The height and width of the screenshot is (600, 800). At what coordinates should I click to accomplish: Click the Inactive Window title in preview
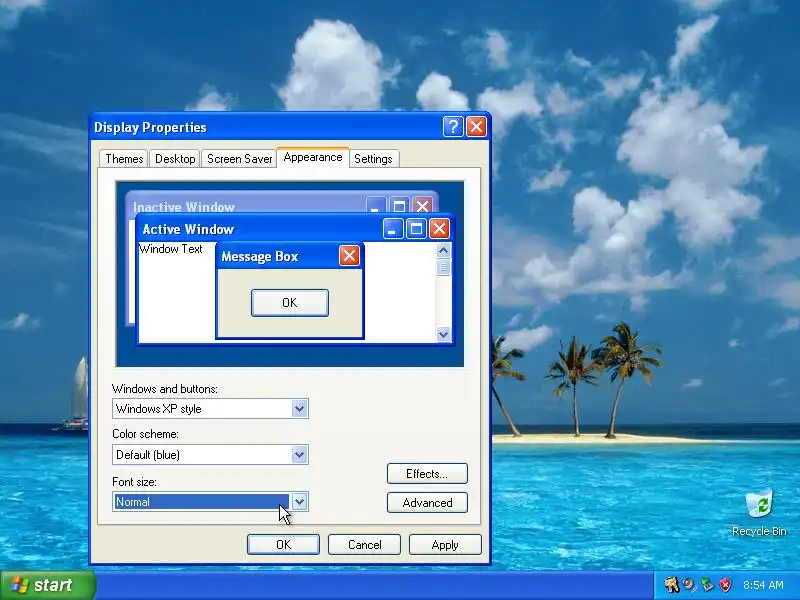[184, 207]
